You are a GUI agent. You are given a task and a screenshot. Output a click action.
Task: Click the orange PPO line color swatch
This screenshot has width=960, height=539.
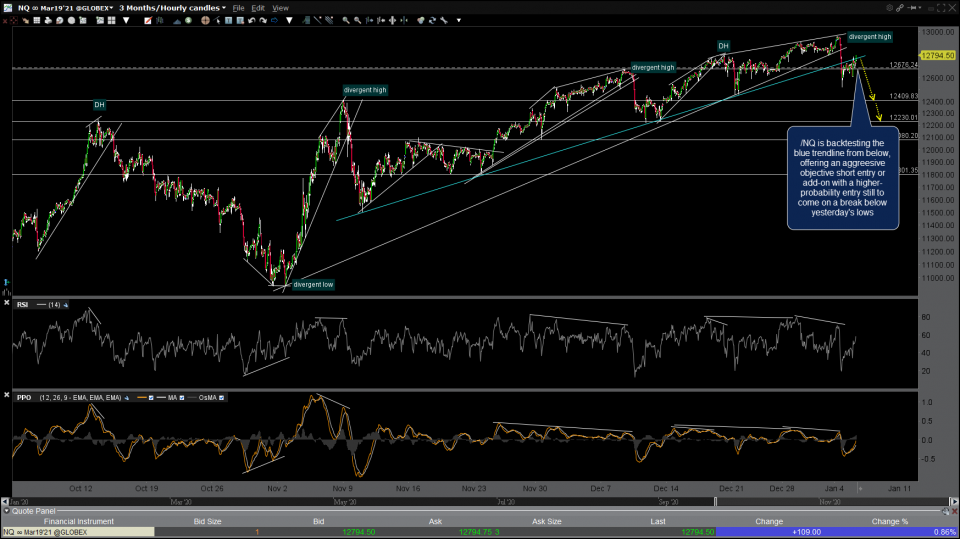click(142, 398)
